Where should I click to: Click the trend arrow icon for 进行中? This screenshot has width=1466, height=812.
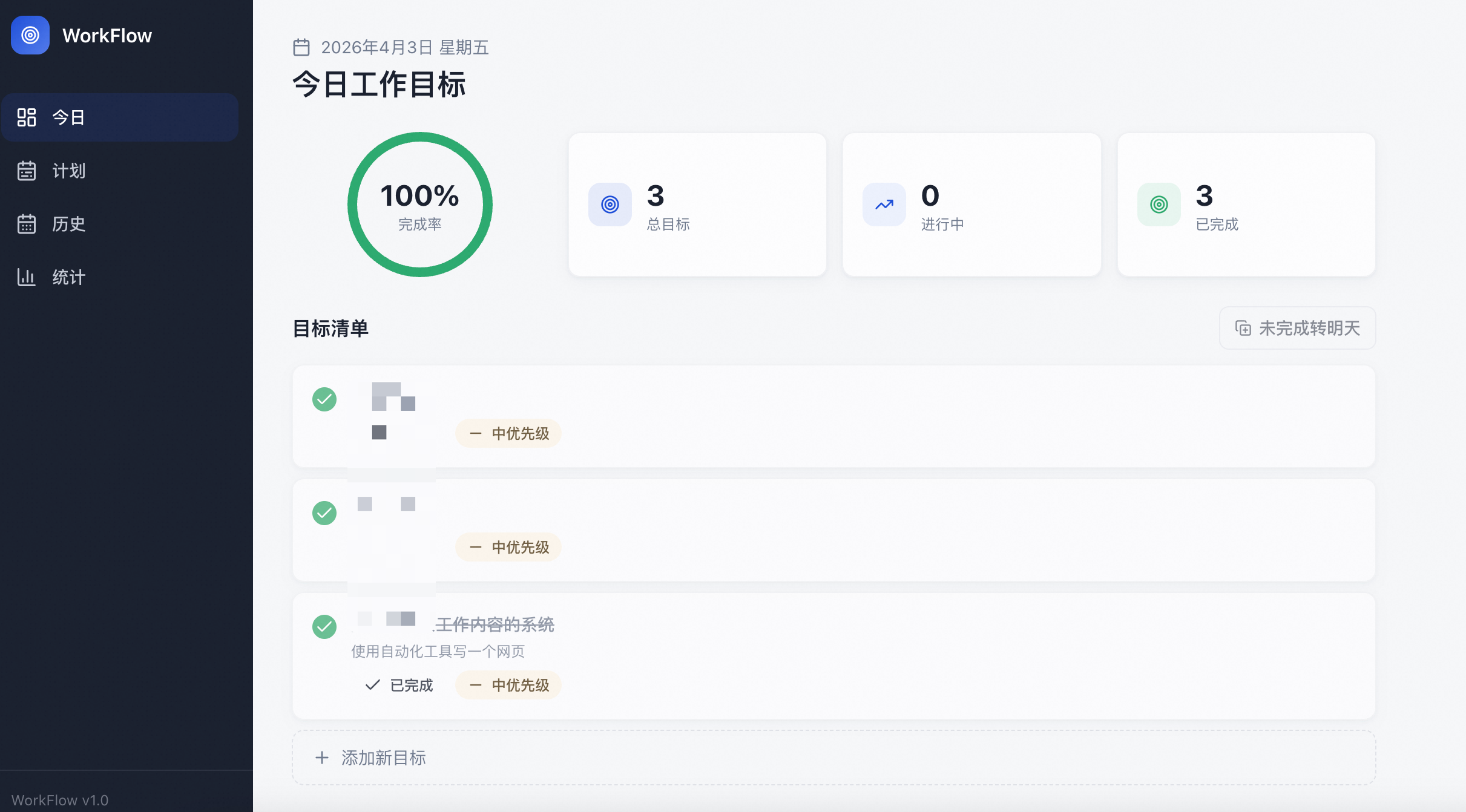click(884, 205)
